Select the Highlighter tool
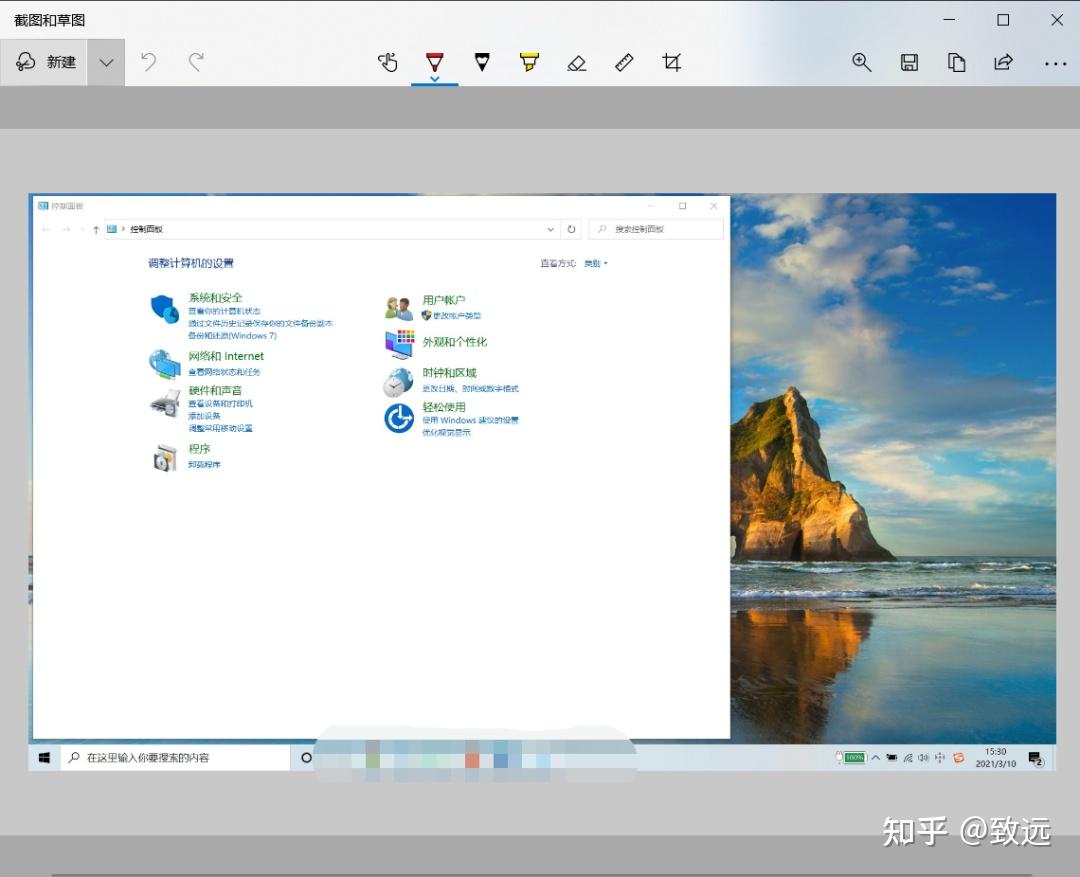The image size is (1080, 877). [x=529, y=62]
